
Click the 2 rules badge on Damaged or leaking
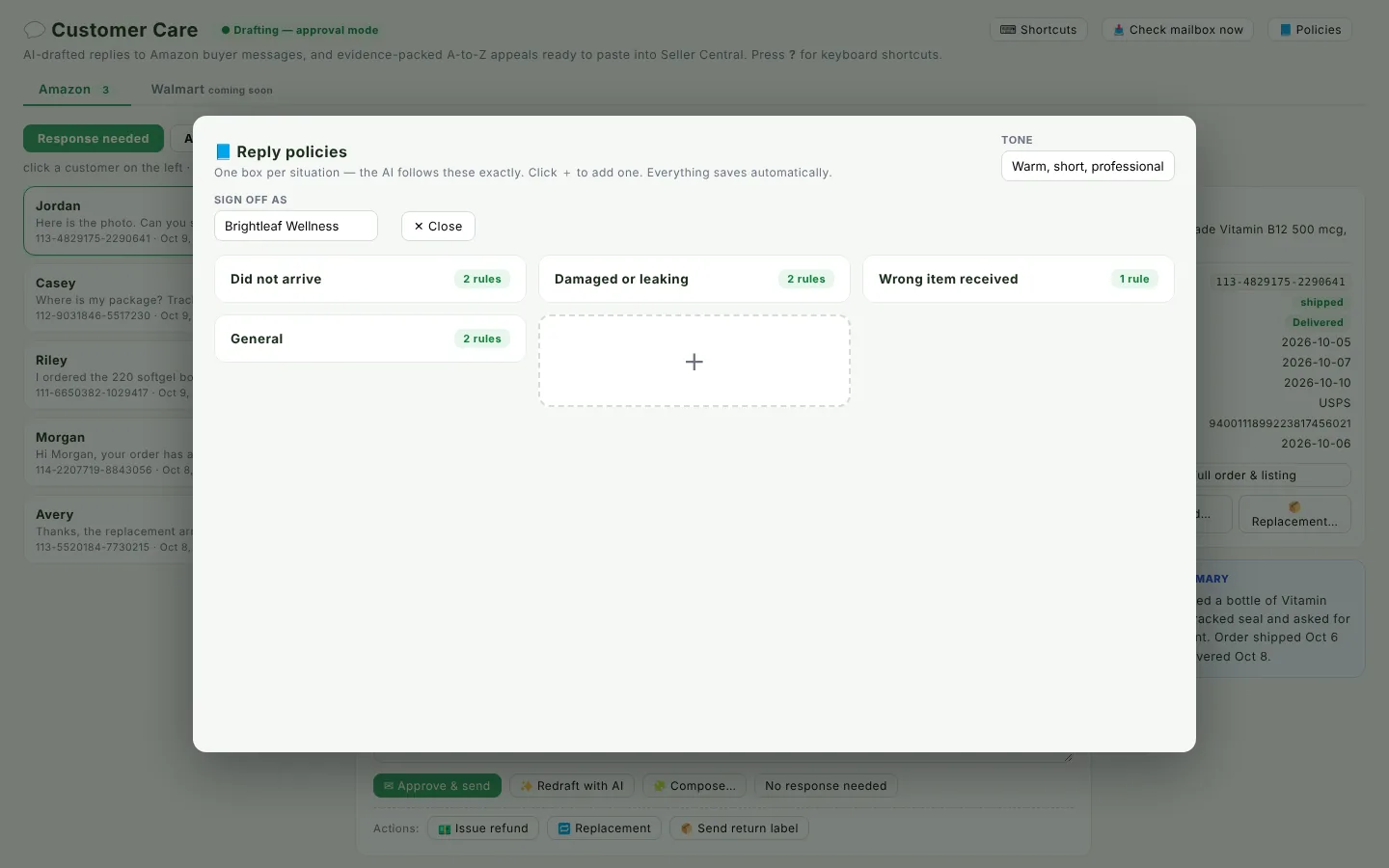coord(806,279)
